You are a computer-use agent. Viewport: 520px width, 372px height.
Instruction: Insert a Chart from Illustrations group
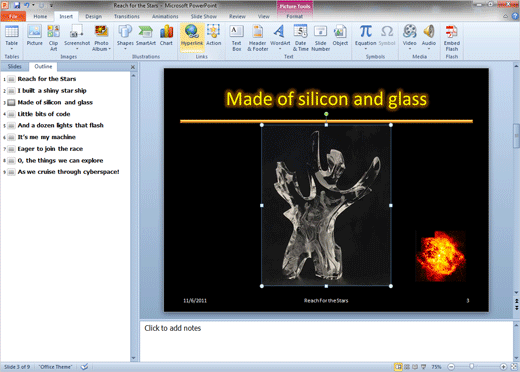[x=166, y=35]
